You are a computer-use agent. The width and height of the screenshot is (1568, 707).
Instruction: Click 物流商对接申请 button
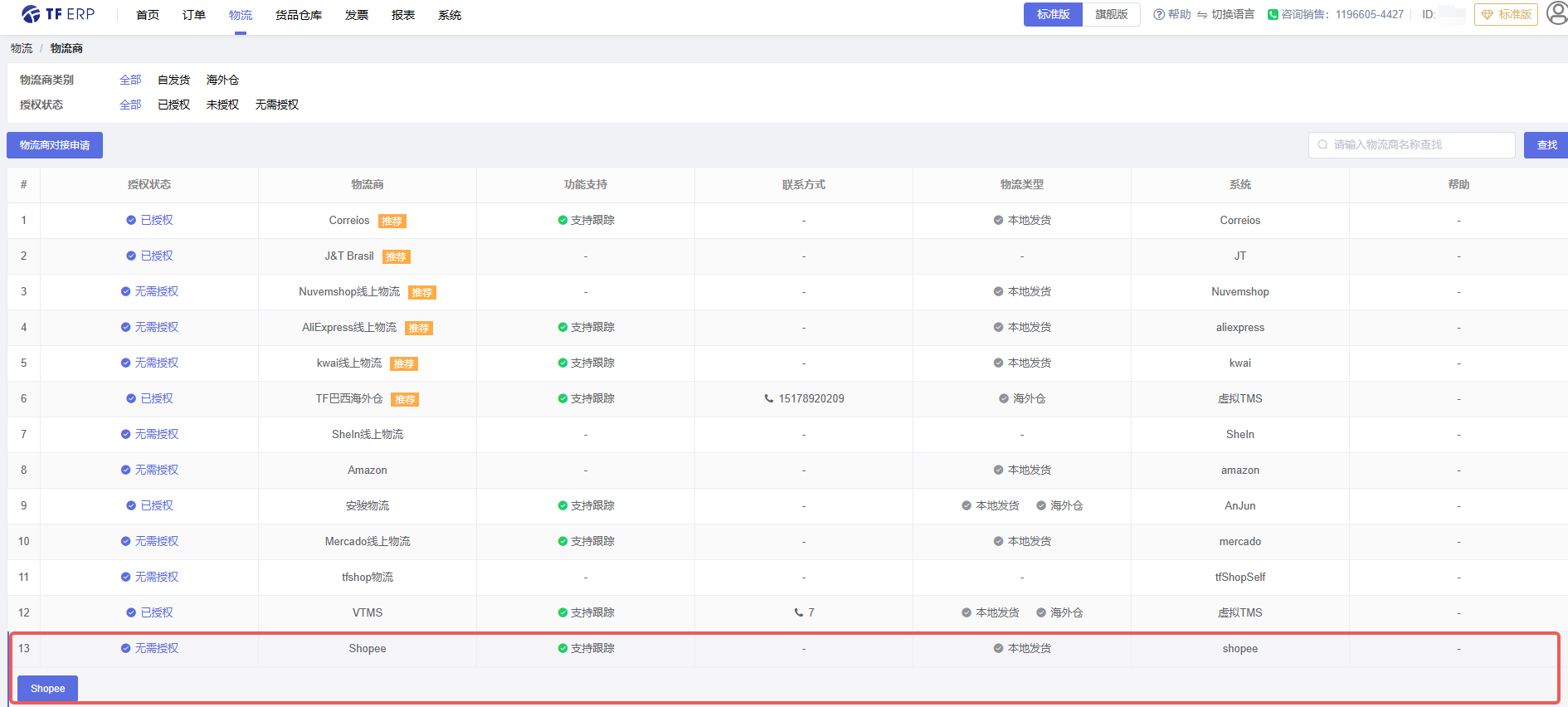point(55,145)
